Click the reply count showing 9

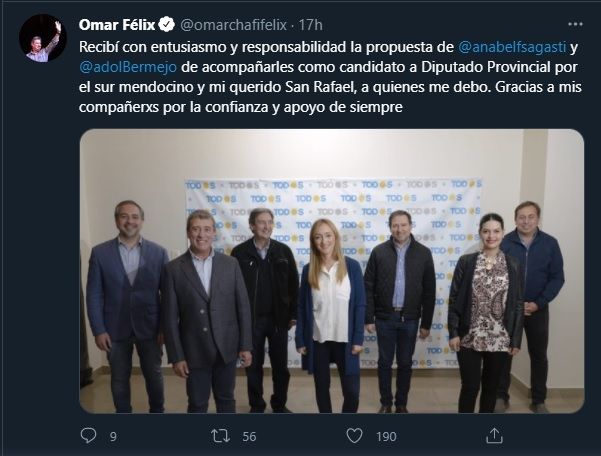tap(113, 436)
